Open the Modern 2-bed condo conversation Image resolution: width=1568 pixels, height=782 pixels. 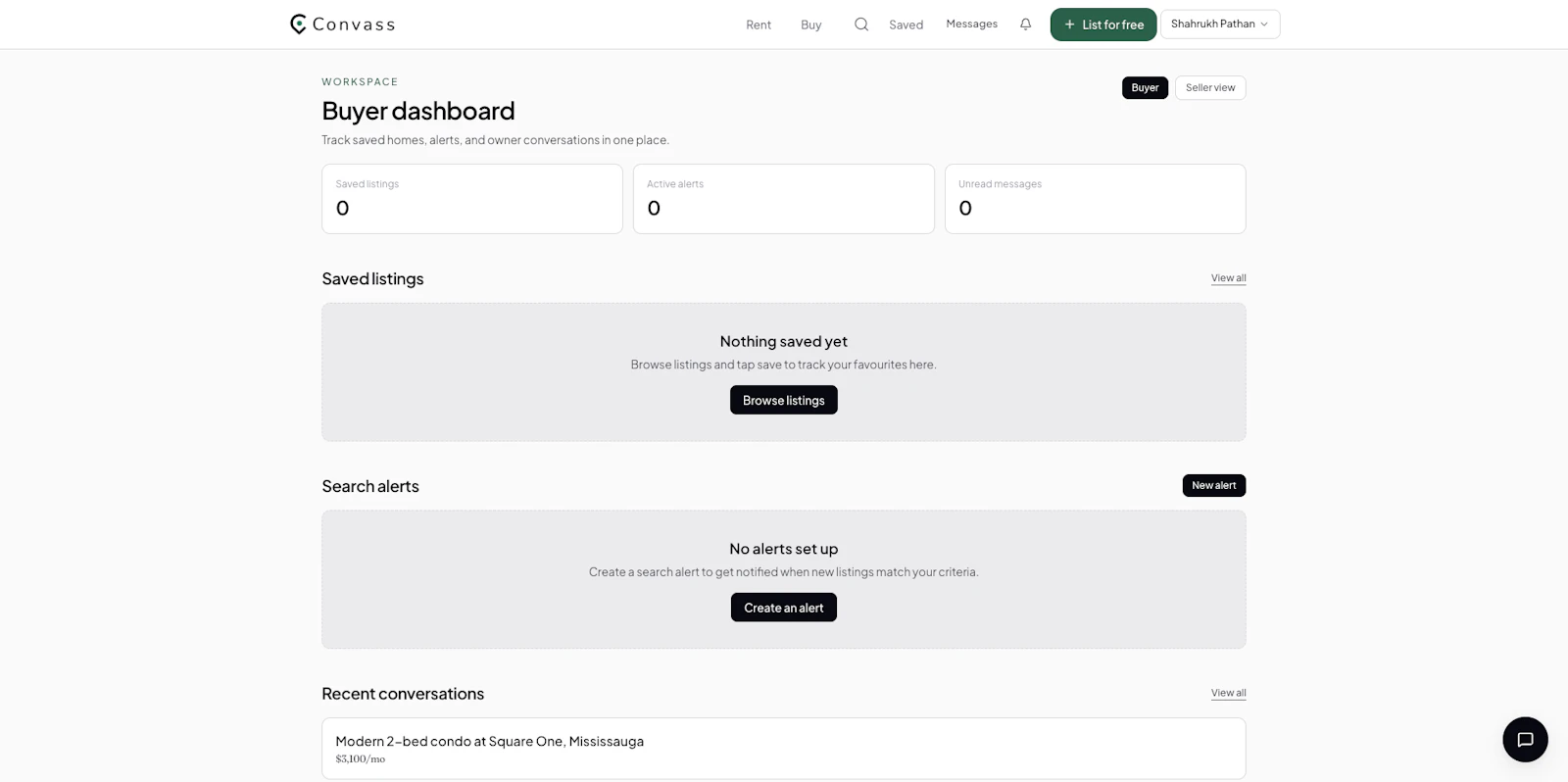pos(784,749)
